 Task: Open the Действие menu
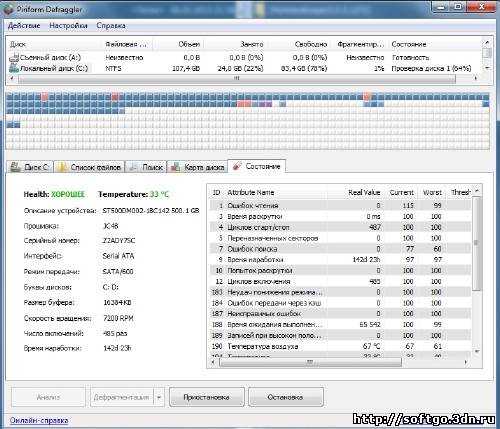click(x=24, y=26)
